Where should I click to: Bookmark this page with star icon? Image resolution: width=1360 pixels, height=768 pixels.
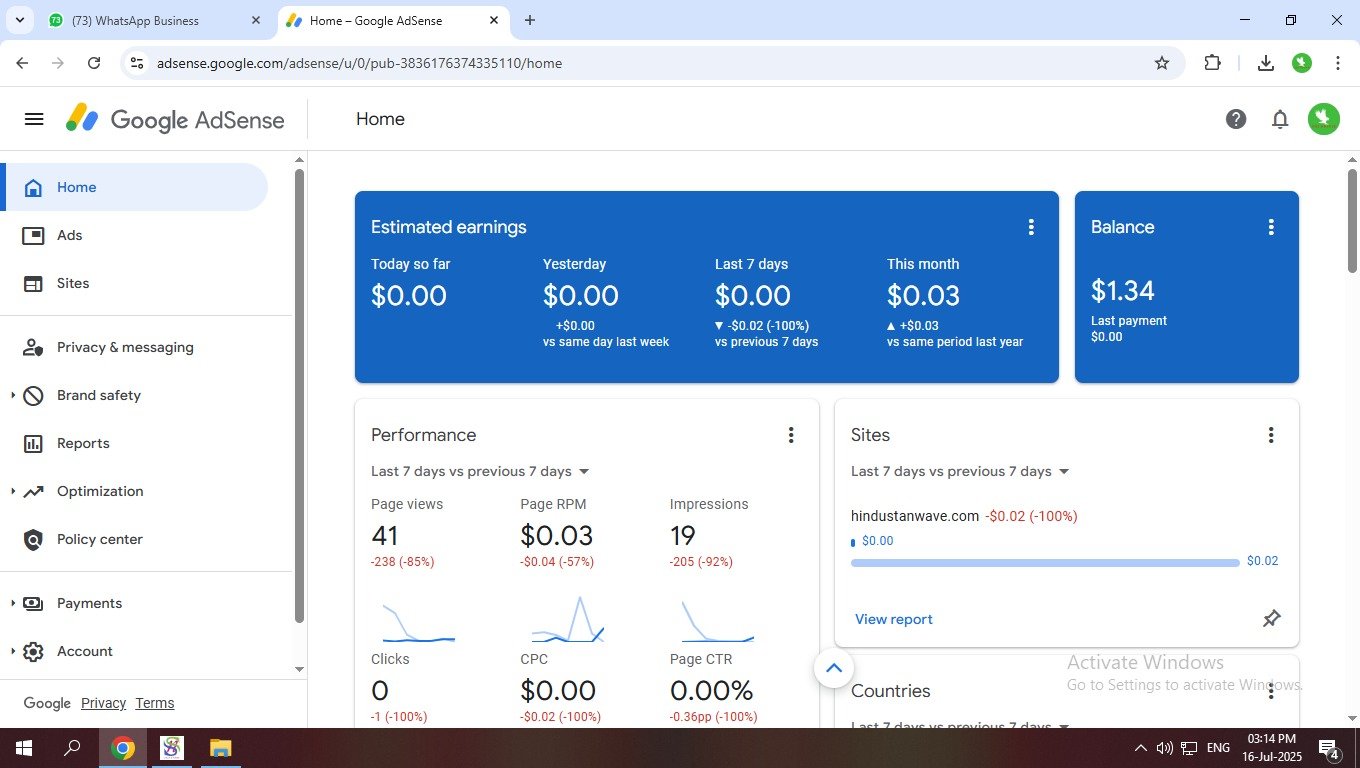pyautogui.click(x=1162, y=63)
